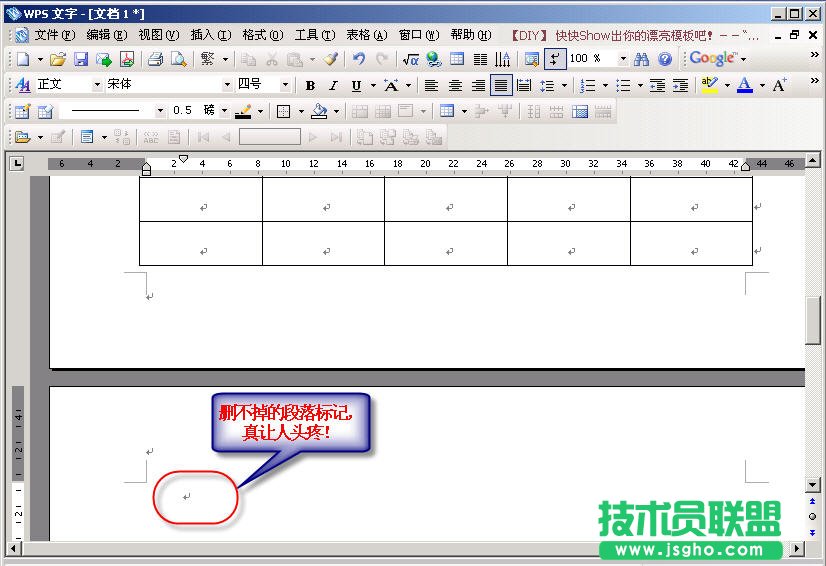Toggle Bold formatting
The width and height of the screenshot is (826, 566).
point(310,85)
